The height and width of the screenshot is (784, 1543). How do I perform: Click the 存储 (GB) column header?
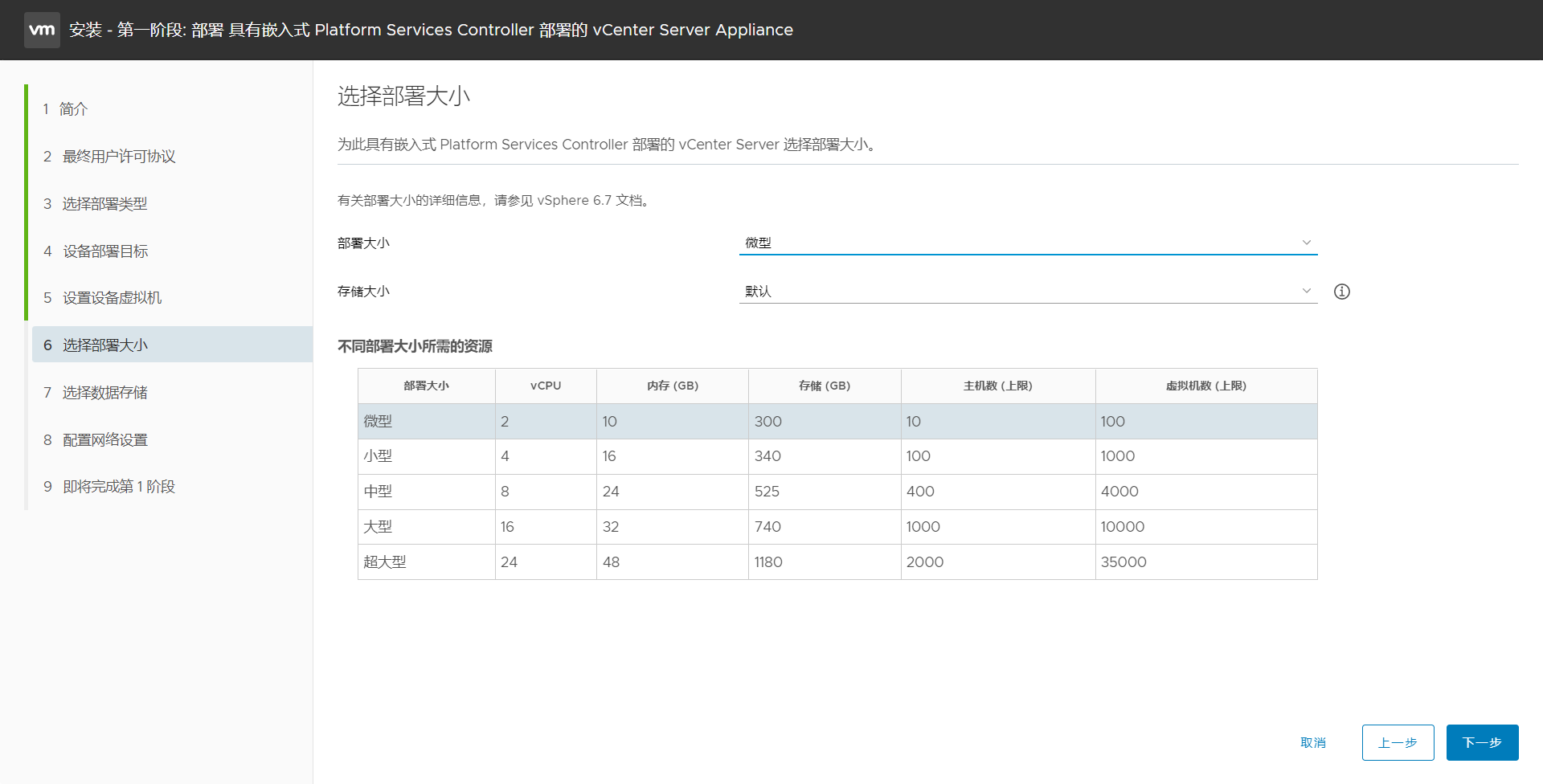[825, 386]
